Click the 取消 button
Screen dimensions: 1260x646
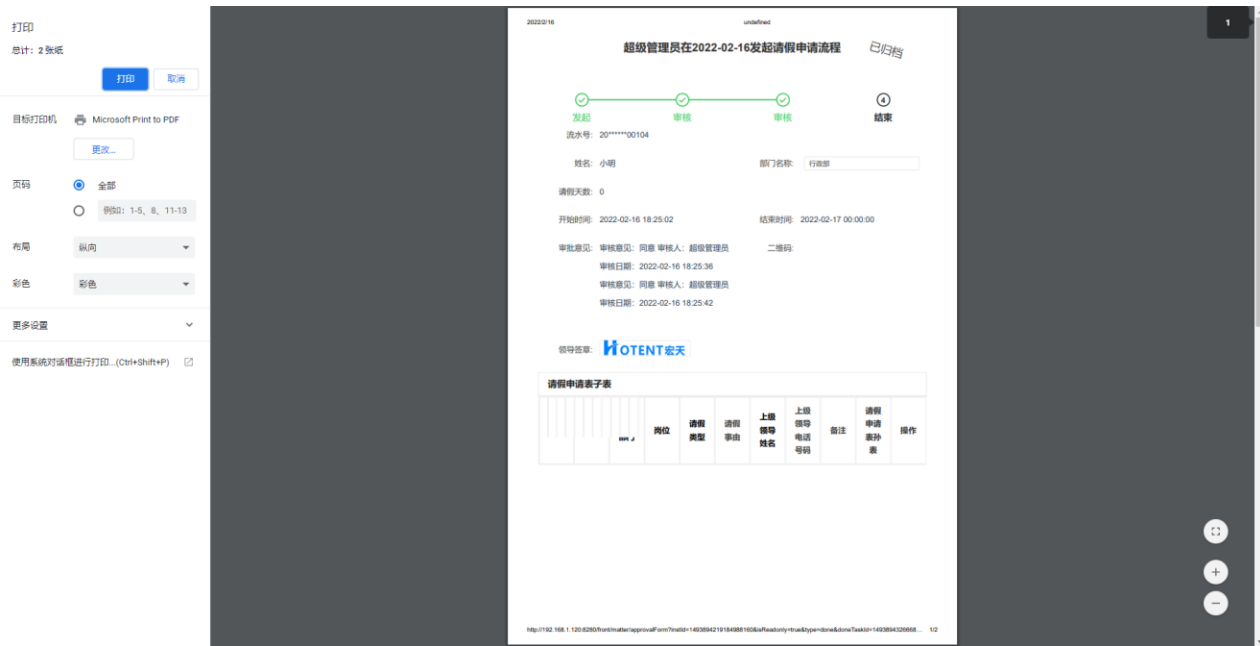tap(176, 79)
